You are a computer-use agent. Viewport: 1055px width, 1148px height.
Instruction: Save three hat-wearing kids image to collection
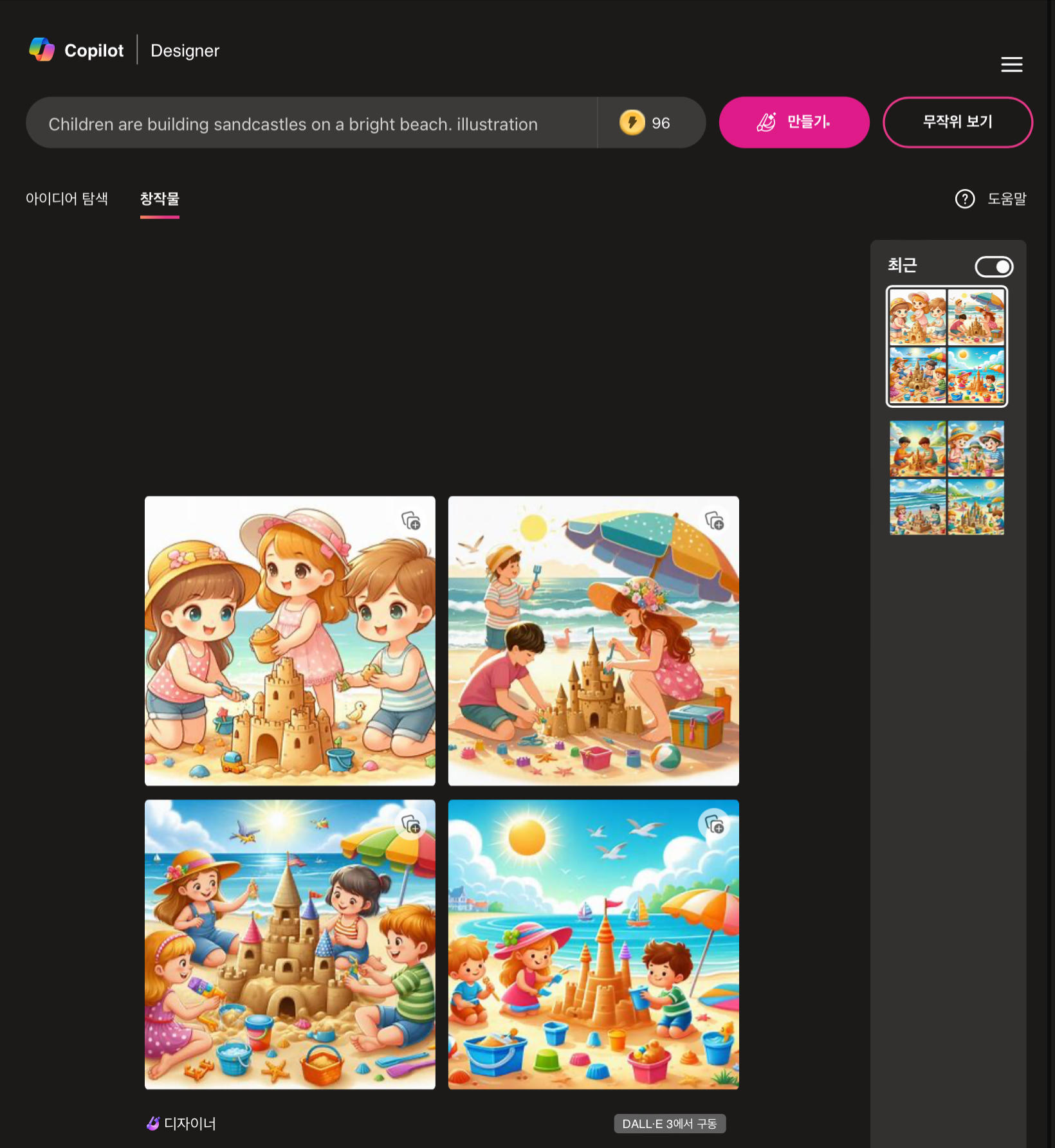(x=411, y=521)
